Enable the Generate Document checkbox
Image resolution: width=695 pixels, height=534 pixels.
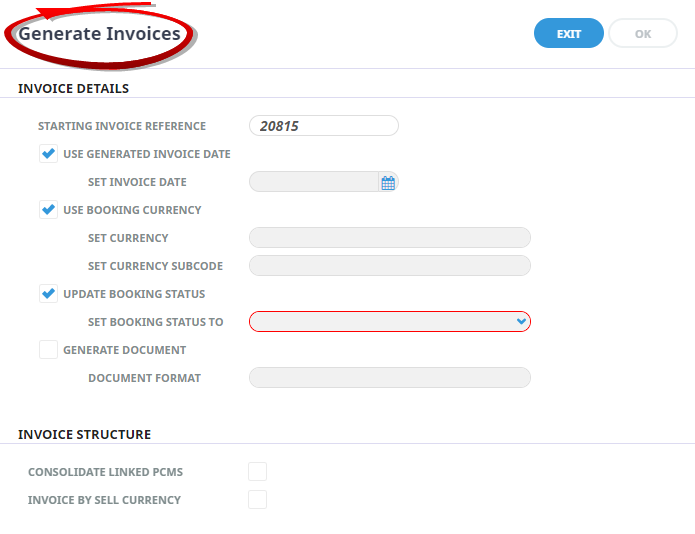click(48, 350)
